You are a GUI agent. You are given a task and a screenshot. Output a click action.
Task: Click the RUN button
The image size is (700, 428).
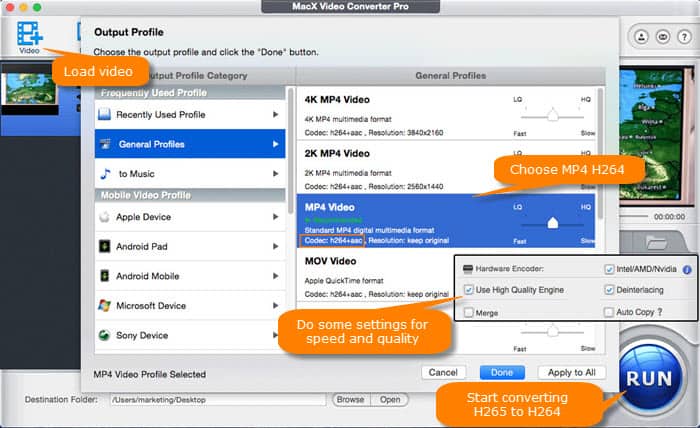(x=649, y=378)
